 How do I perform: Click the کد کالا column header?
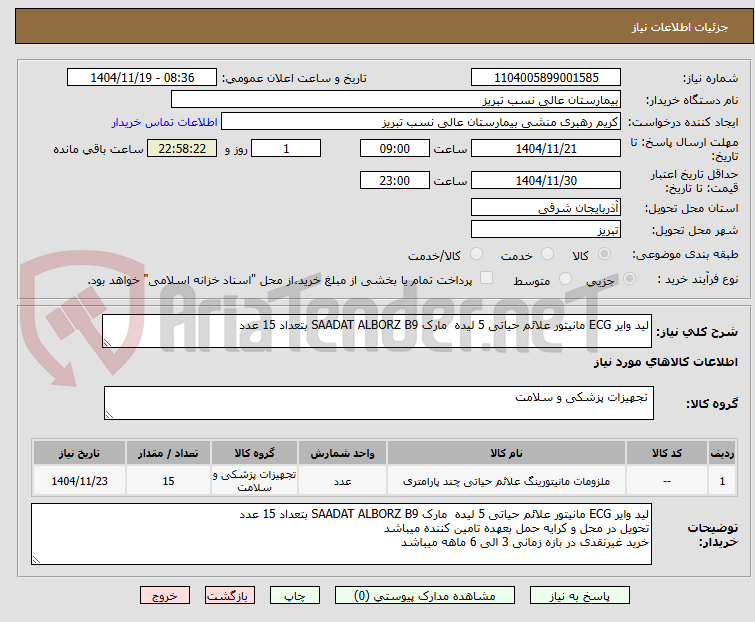click(x=666, y=453)
